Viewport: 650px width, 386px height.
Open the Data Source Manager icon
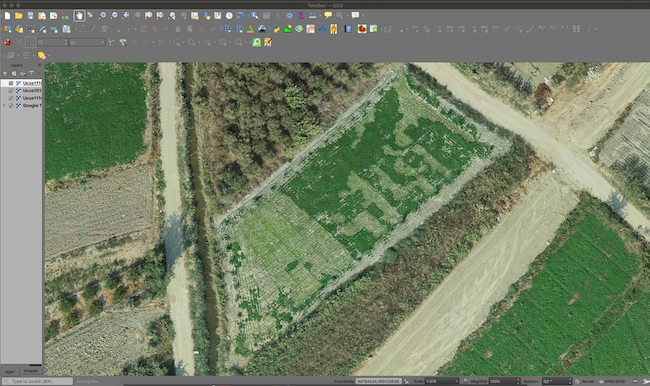(x=7, y=29)
